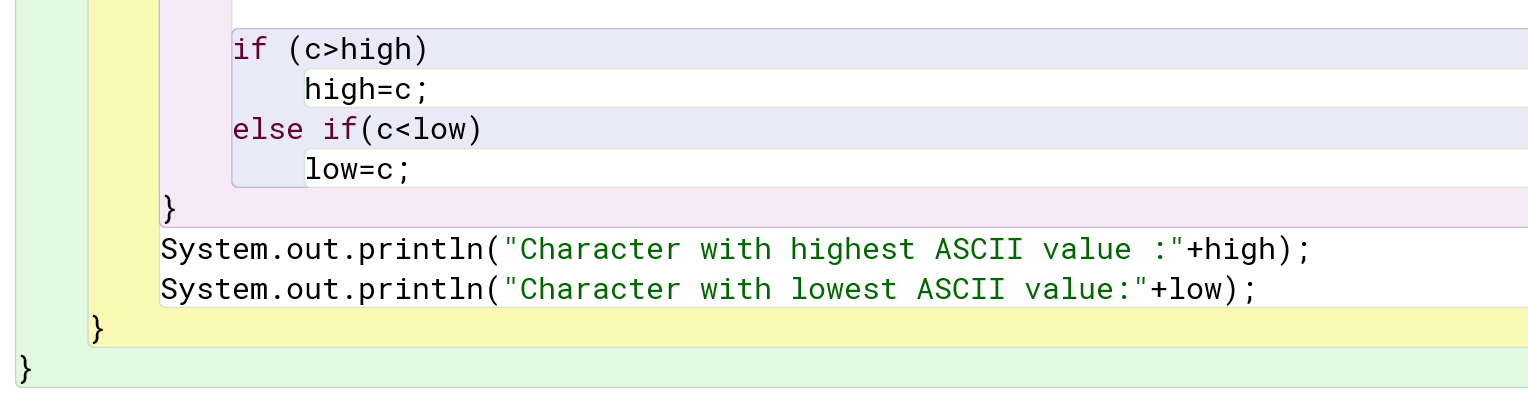Click the word "highest" in the first string
This screenshot has height=405, width=1528.
pyautogui.click(x=853, y=249)
